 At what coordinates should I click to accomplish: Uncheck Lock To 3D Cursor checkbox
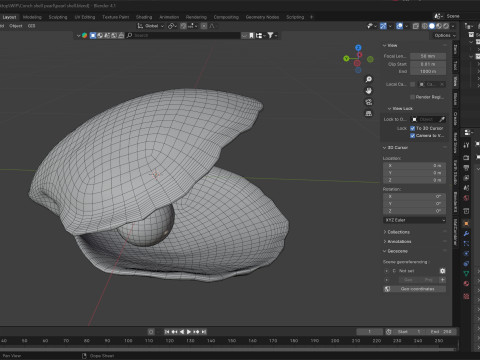click(x=413, y=128)
